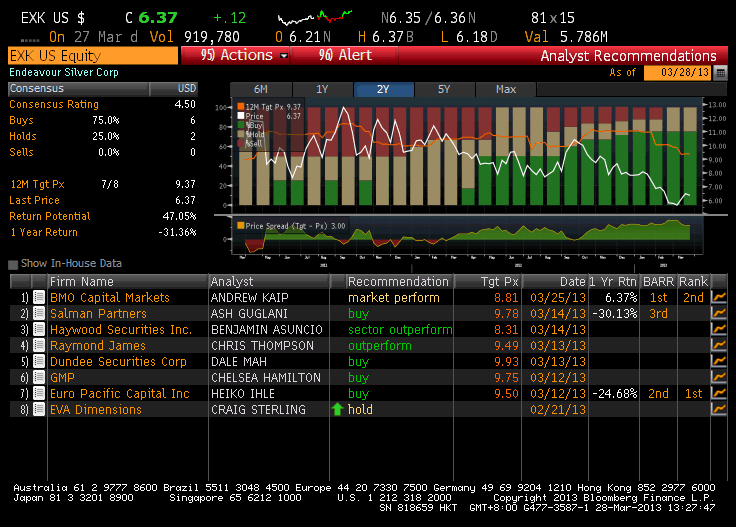Viewport: 736px width, 527px height.
Task: Click the 12M Tgt Px label
Action: pyautogui.click(x=38, y=184)
